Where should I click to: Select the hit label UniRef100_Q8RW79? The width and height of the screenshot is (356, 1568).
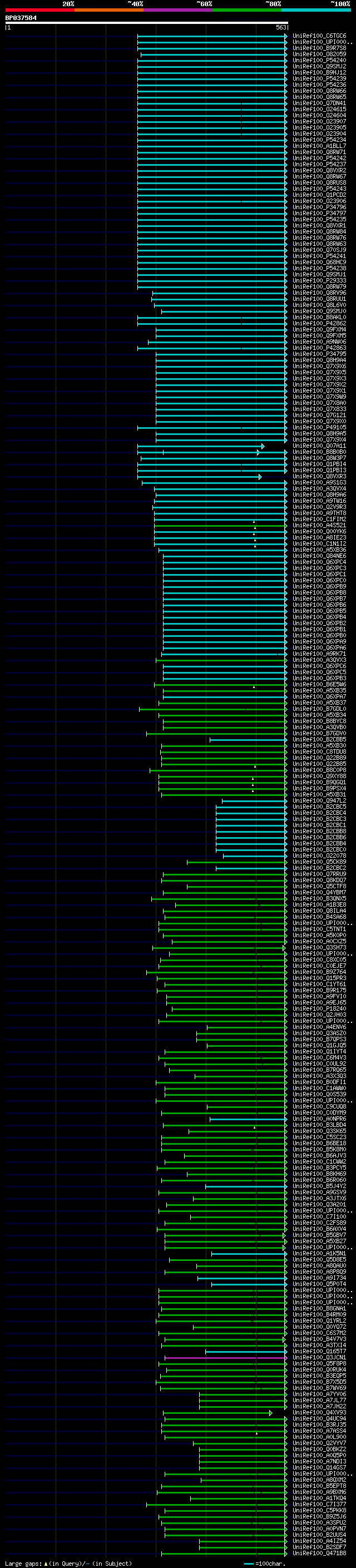pyautogui.click(x=319, y=286)
